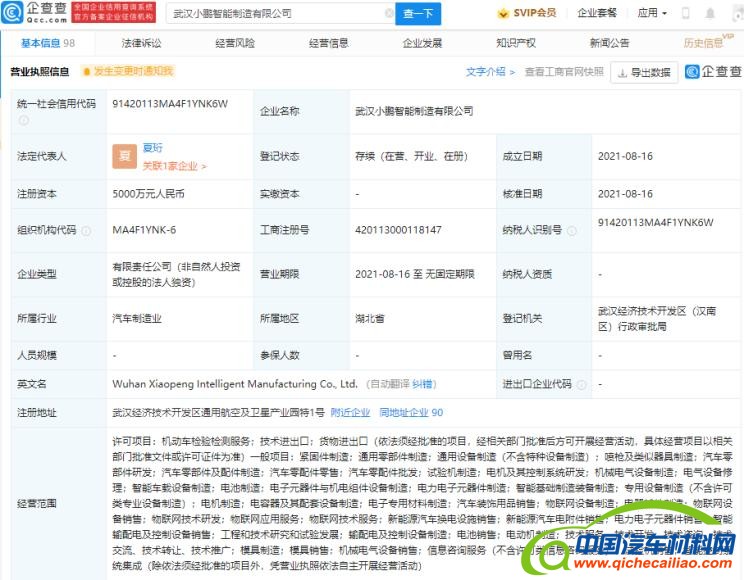The image size is (744, 580).
Task: Switch to 历史信息 VIP tab
Action: pyautogui.click(x=708, y=42)
